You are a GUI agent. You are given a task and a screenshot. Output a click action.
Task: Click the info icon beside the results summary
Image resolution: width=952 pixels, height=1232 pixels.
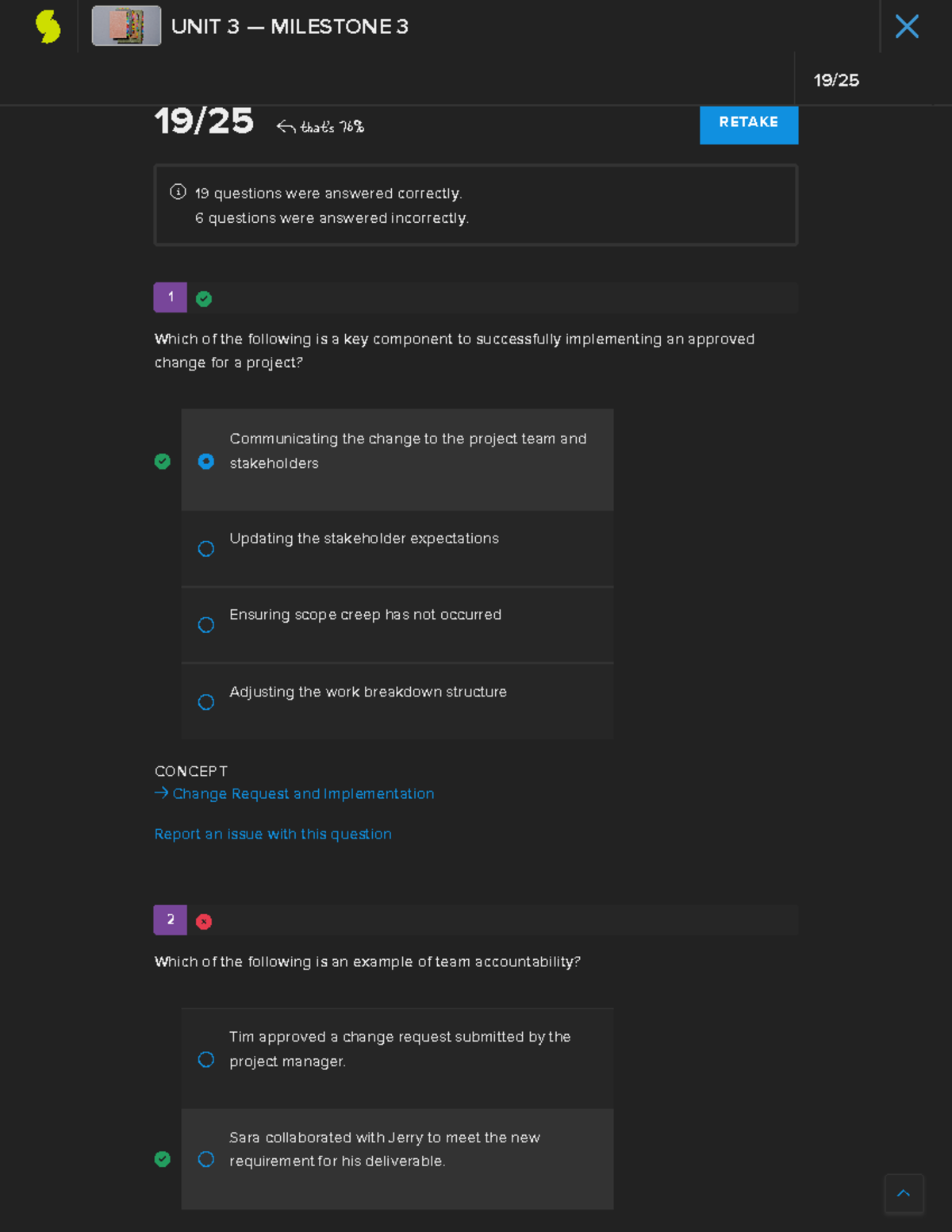coord(177,190)
